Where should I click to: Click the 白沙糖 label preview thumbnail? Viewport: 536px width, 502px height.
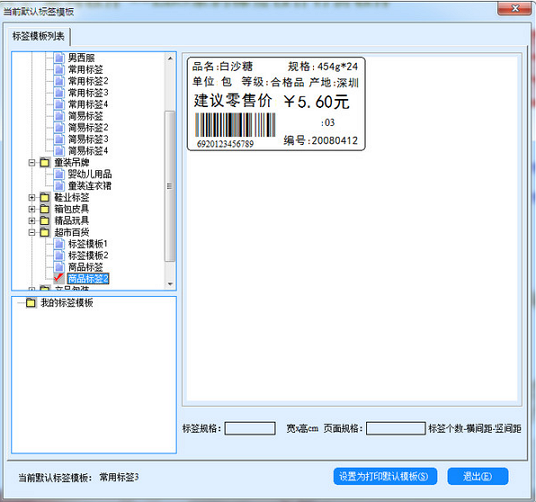[x=276, y=104]
